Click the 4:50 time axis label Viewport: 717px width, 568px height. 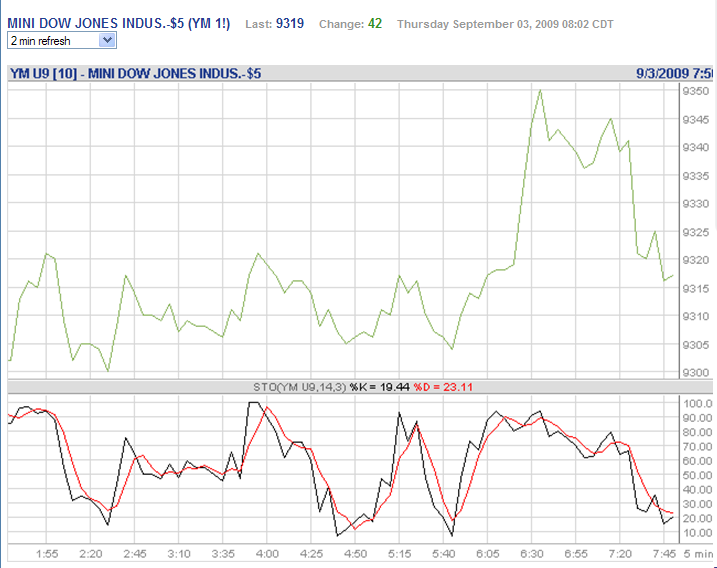[x=355, y=554]
